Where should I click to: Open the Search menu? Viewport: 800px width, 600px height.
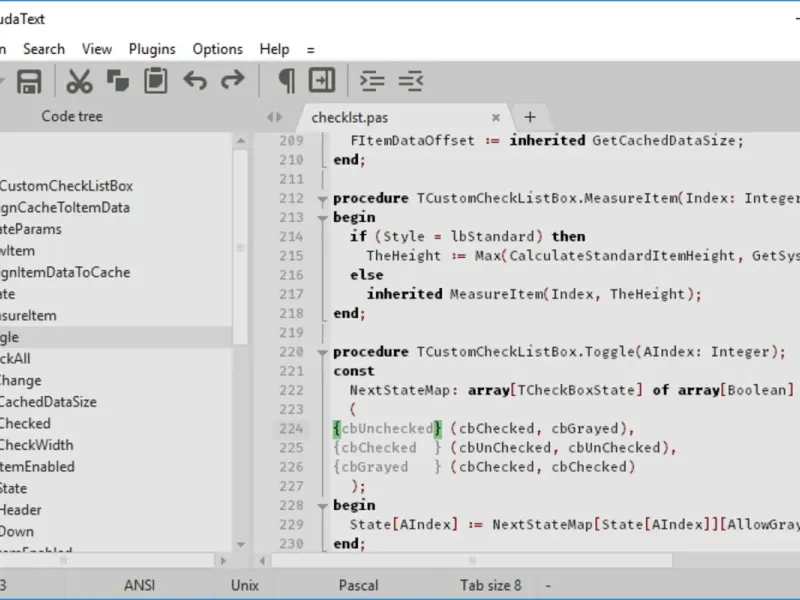click(44, 49)
